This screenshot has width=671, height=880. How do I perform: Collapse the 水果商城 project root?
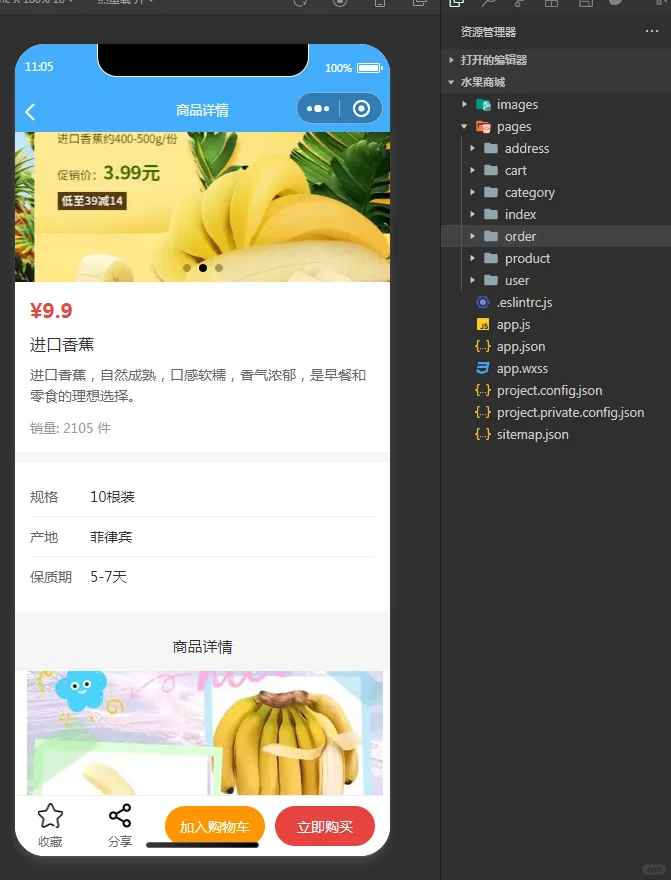pos(452,82)
